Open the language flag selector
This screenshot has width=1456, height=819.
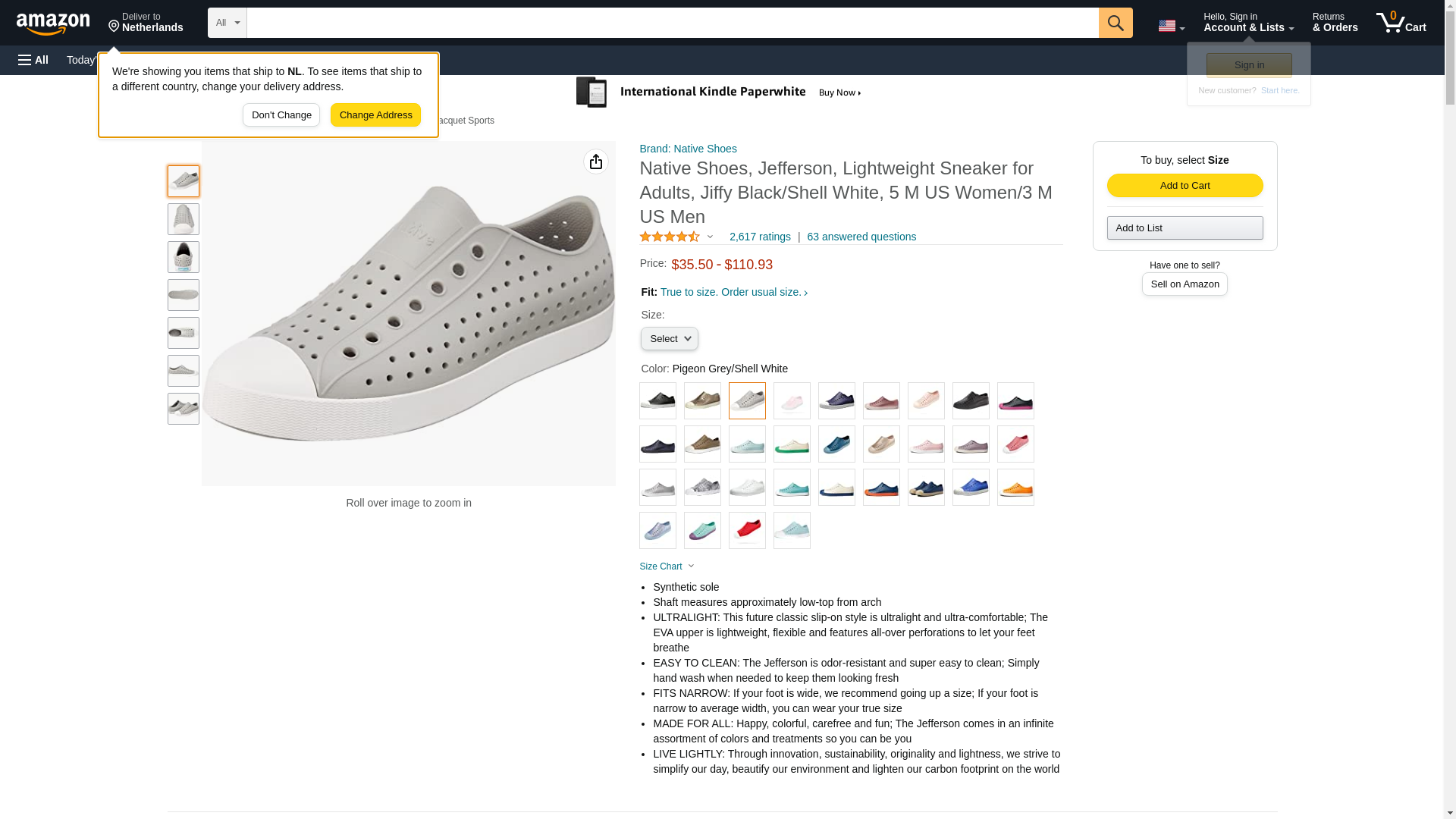point(1171,26)
